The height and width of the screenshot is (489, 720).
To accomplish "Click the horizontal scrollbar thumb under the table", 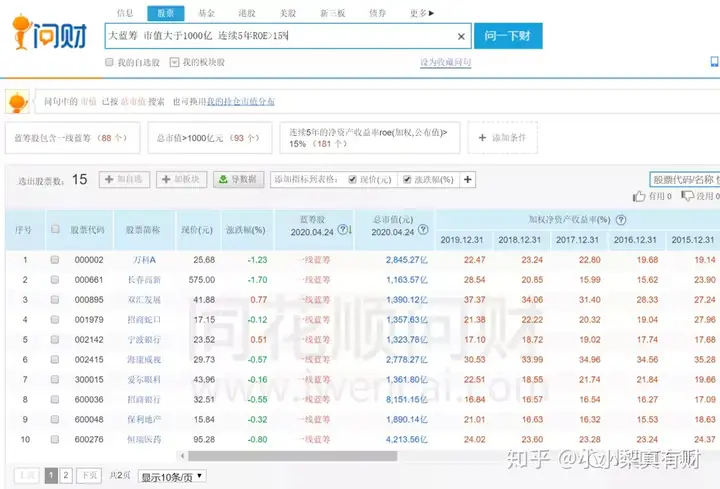I will click(x=292, y=456).
